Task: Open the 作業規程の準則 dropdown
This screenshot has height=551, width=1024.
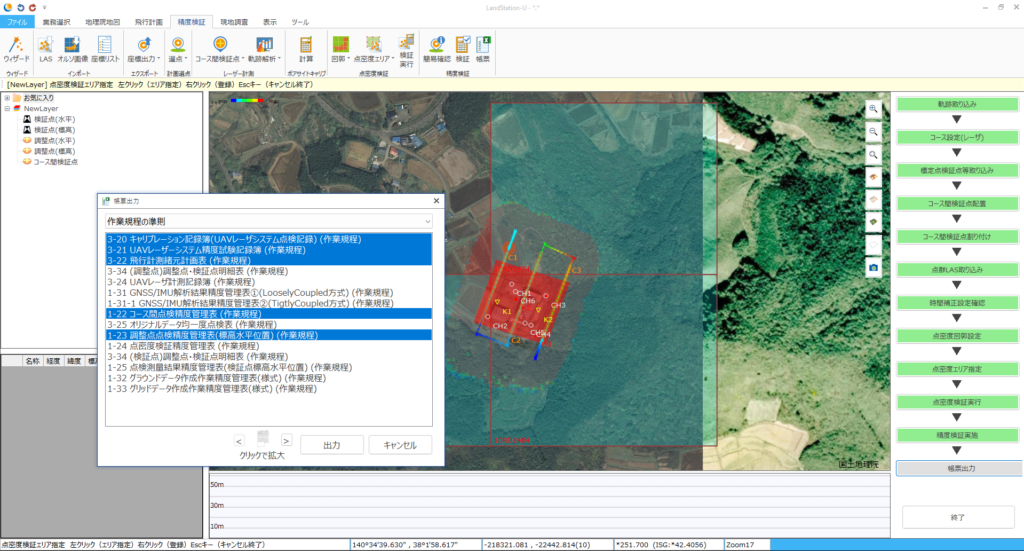Action: pos(269,220)
